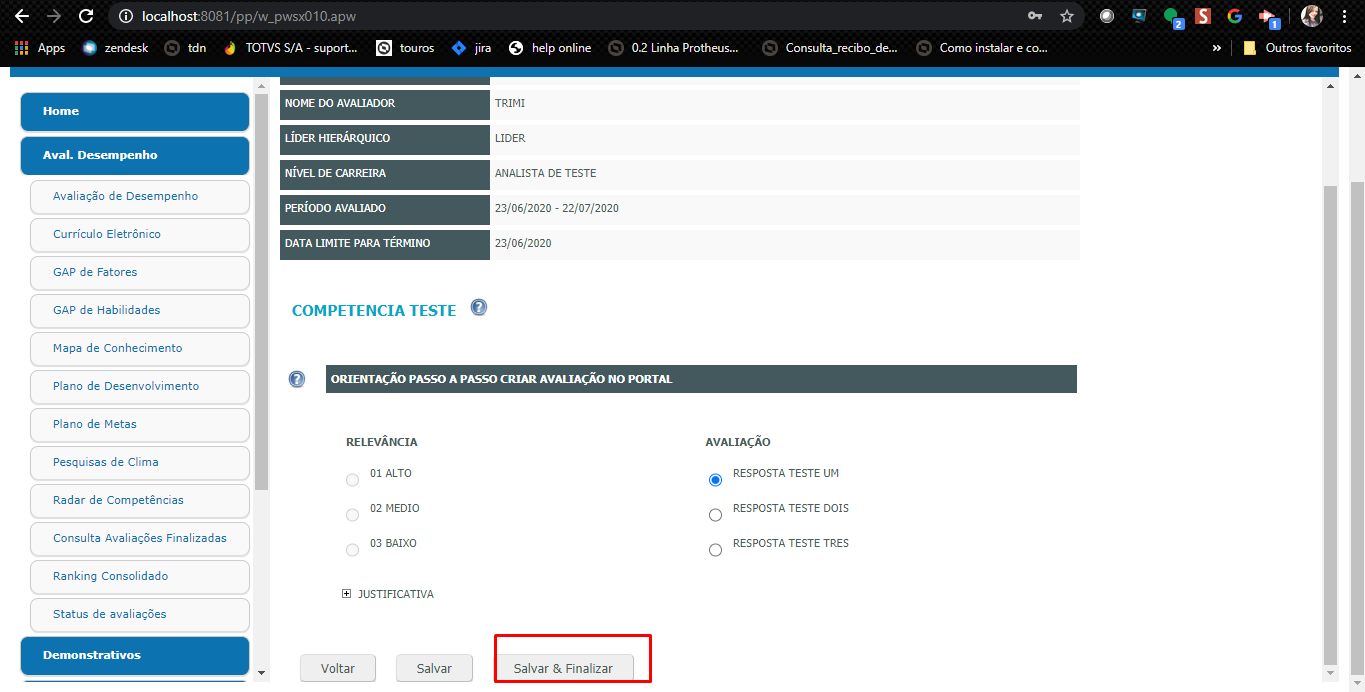The width and height of the screenshot is (1365, 692).
Task: Reload the page with refresh icon
Action: pos(86,16)
